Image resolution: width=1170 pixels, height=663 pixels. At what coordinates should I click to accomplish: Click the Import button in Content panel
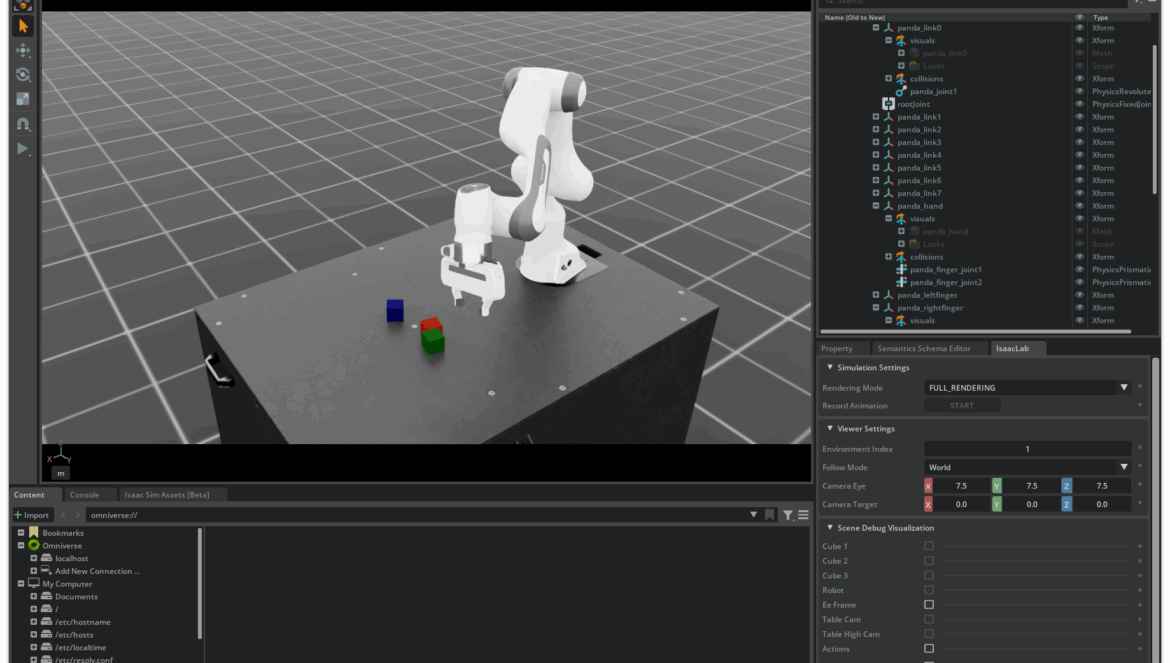point(31,515)
